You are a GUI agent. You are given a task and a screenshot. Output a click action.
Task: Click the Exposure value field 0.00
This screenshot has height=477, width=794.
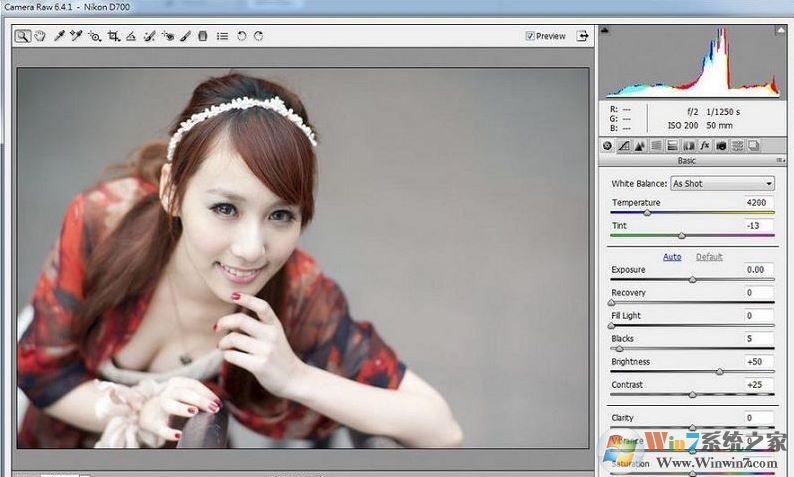tap(759, 269)
